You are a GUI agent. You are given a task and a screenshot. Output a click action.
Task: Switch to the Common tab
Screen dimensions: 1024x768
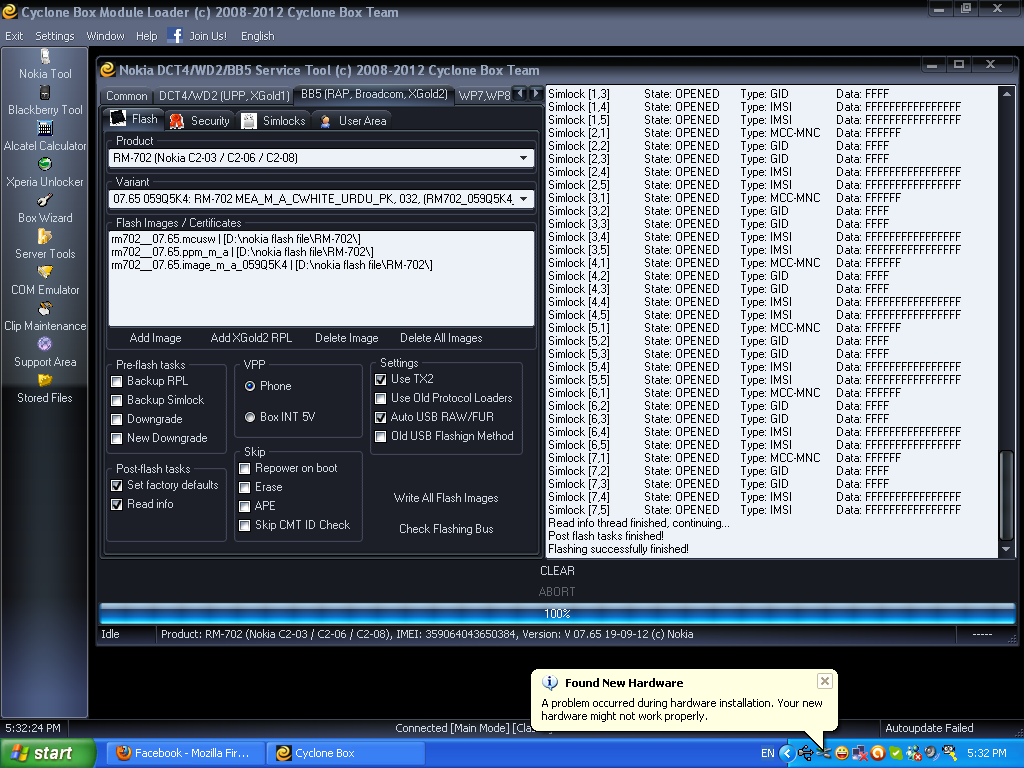127,96
